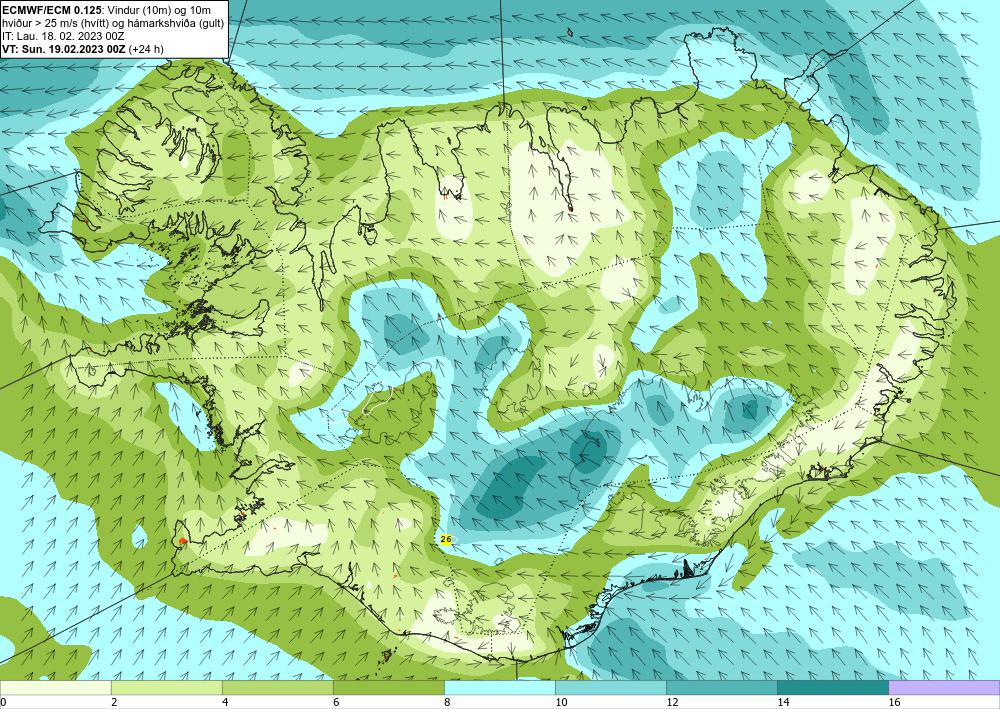
Task: Click the green 4–6 m/s legend swatch
Action: (x=277, y=687)
